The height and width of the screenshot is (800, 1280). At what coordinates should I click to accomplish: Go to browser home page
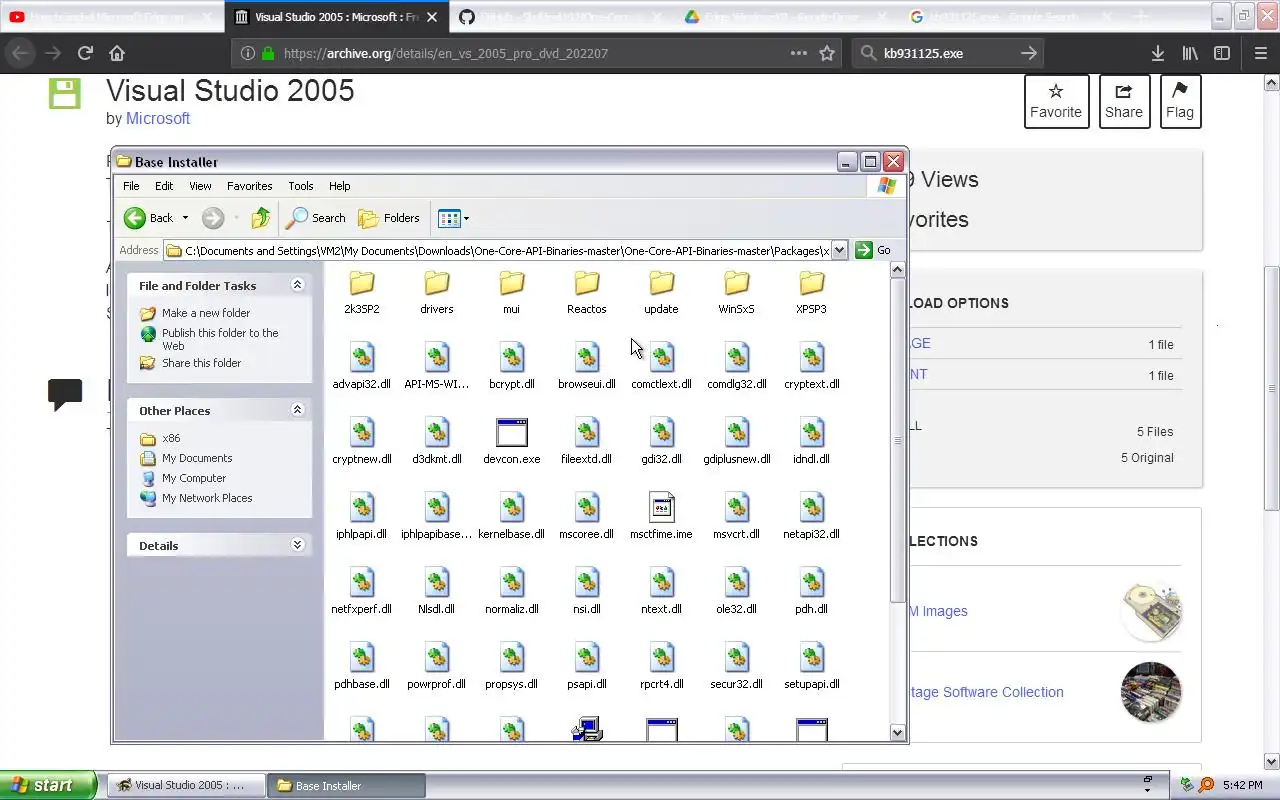coord(117,53)
